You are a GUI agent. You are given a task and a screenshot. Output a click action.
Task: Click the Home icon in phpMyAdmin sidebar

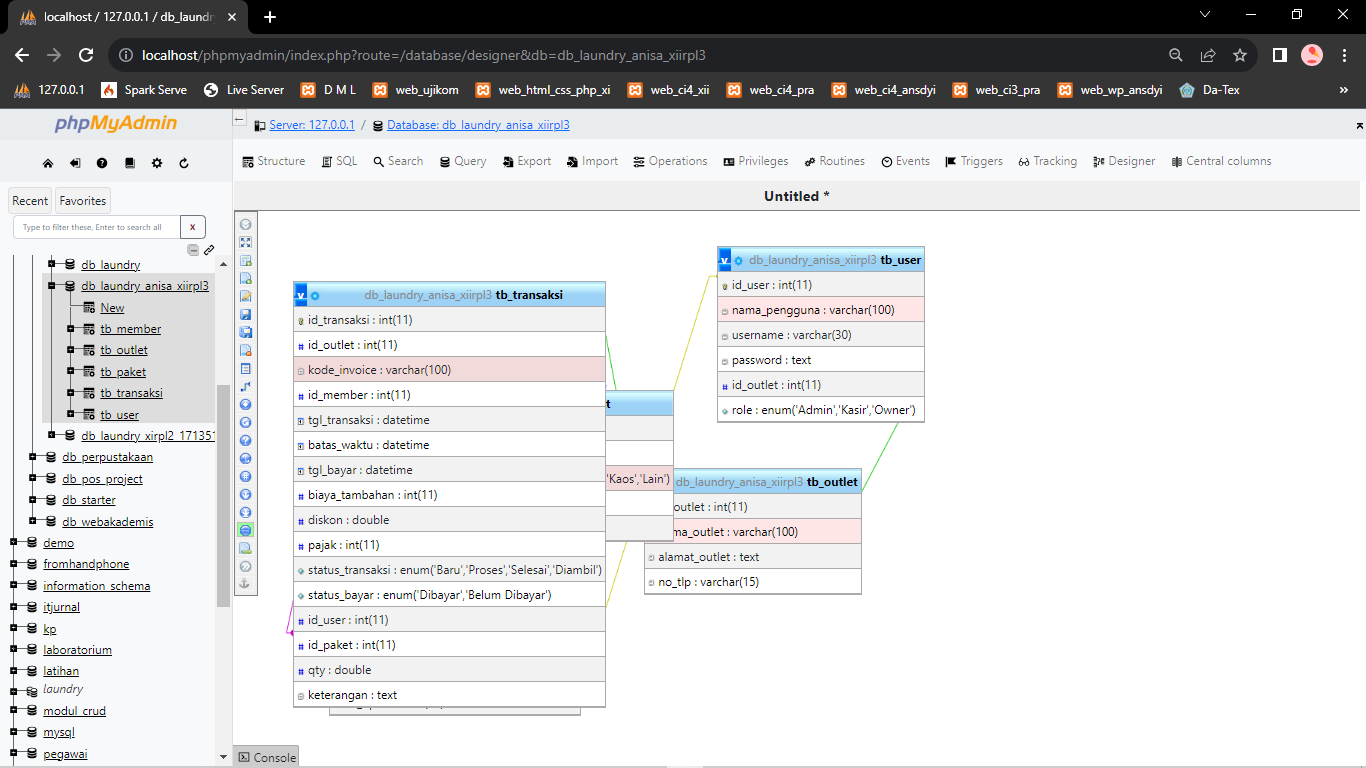(x=48, y=163)
